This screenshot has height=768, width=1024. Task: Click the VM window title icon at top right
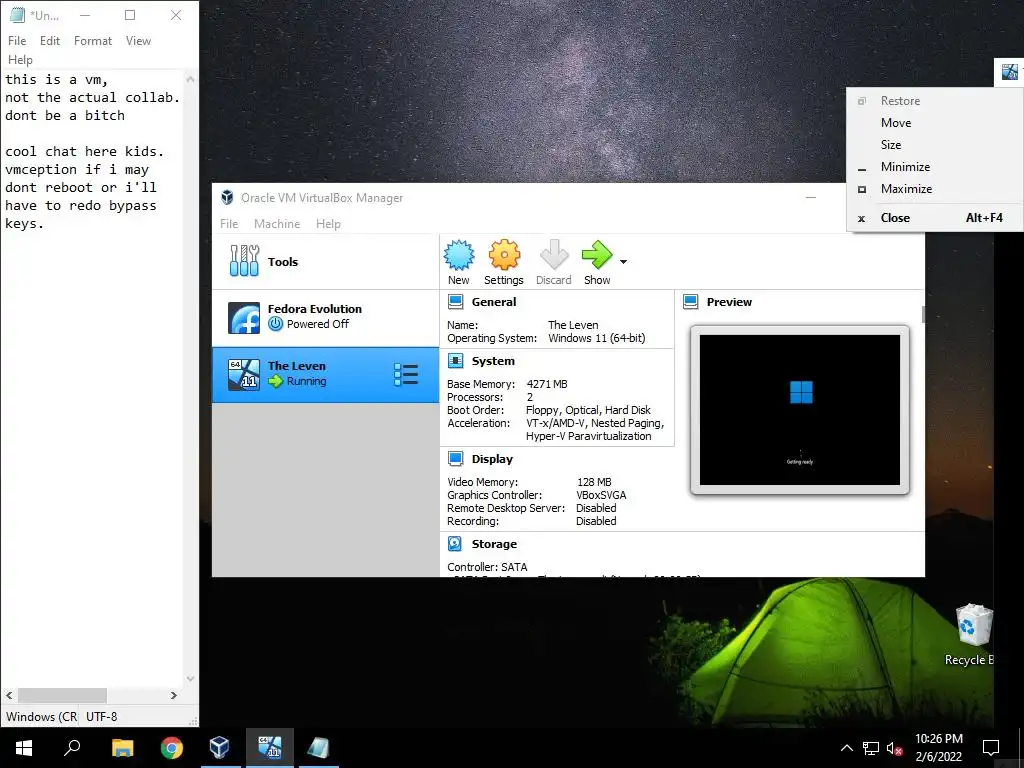(x=1010, y=71)
